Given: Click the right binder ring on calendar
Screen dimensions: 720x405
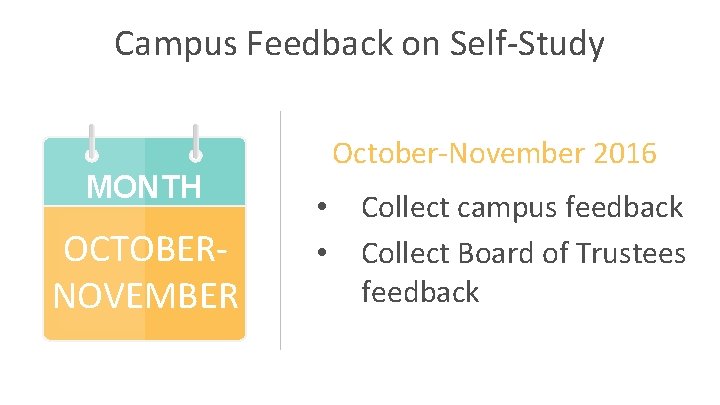Looking at the screenshot, I should point(196,143).
